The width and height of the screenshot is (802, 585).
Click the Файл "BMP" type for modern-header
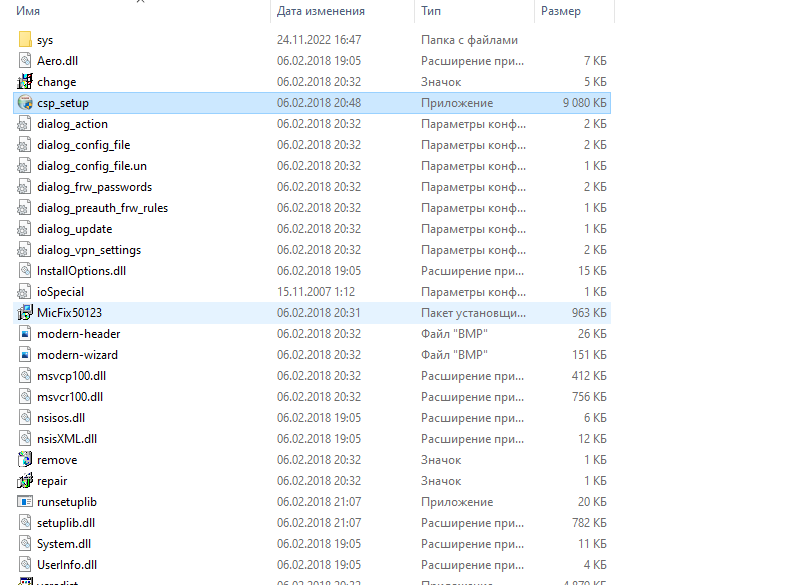[x=454, y=333]
